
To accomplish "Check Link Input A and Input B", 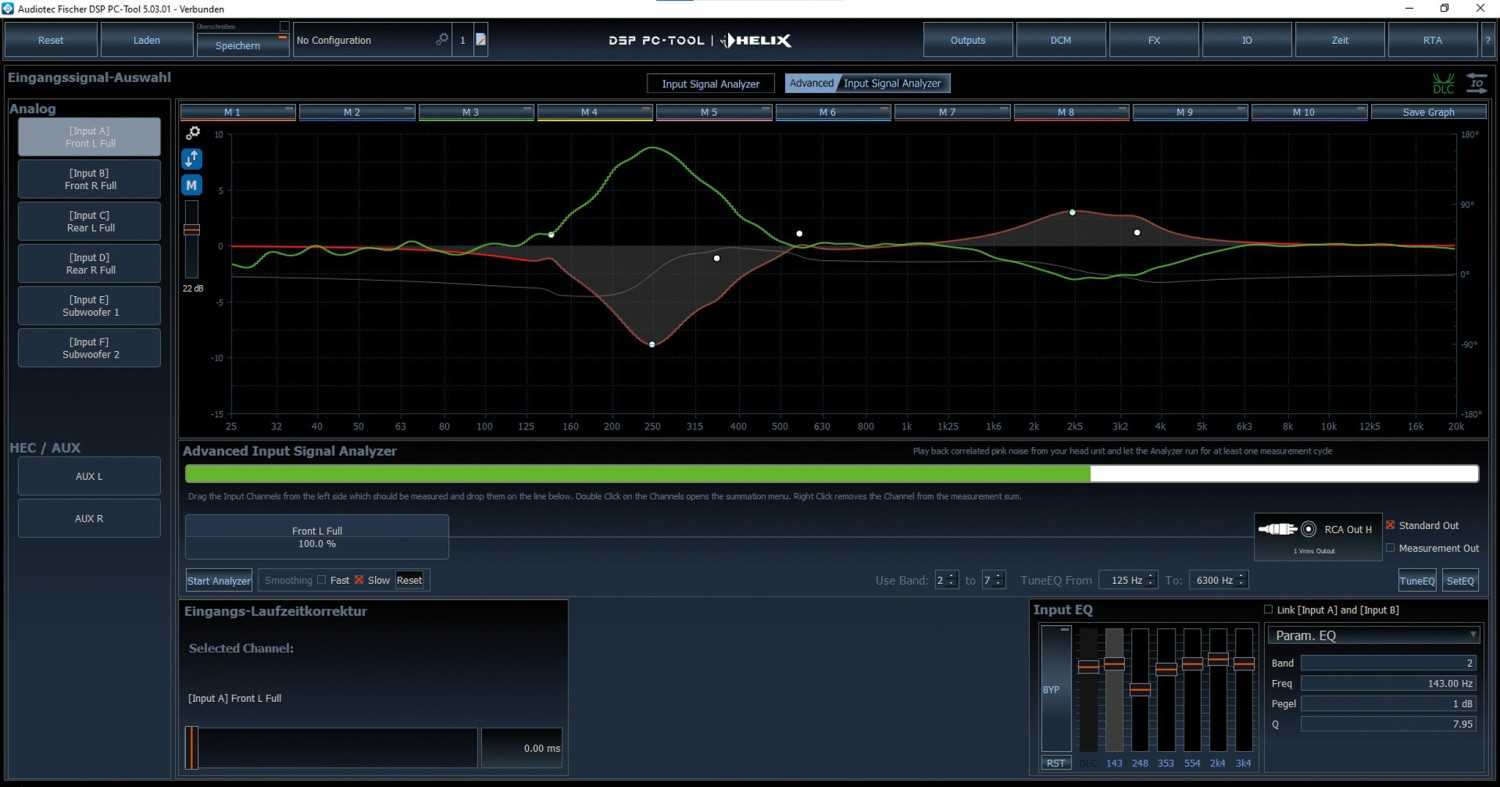I will pyautogui.click(x=1268, y=609).
